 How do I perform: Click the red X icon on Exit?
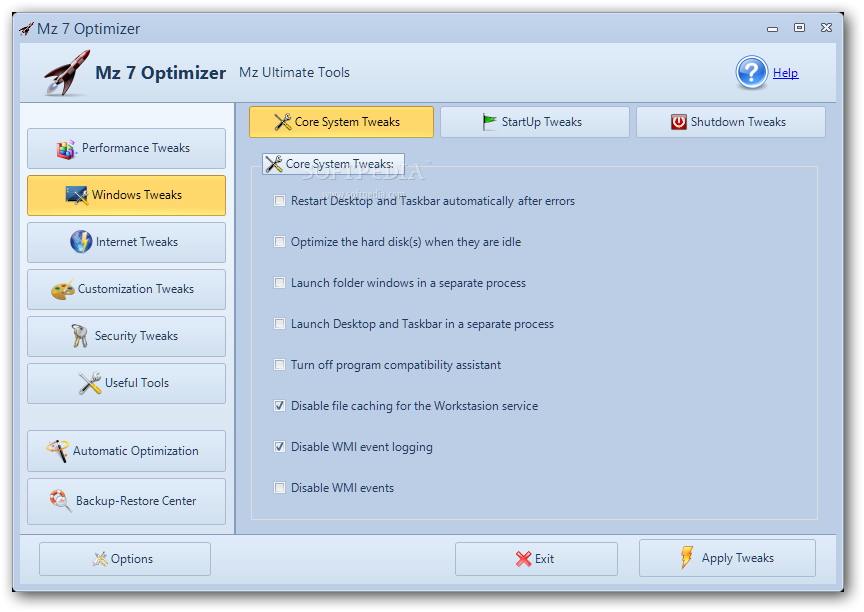point(523,559)
